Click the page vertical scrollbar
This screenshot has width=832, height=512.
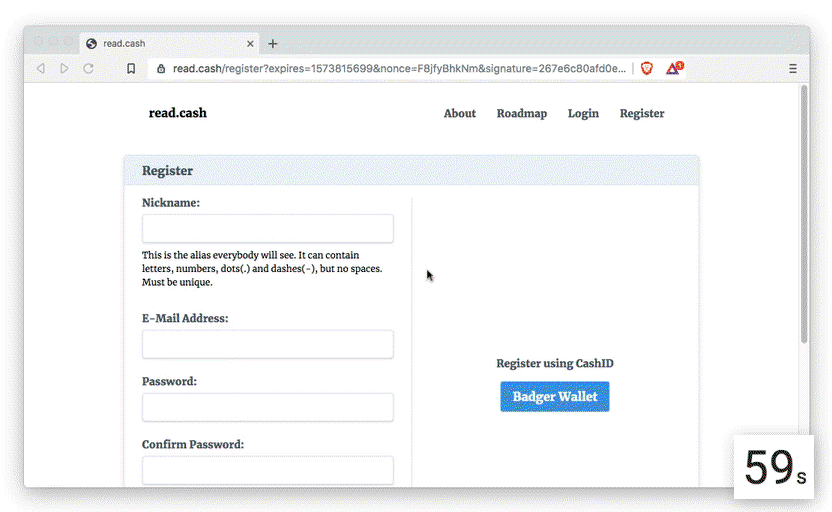804,214
